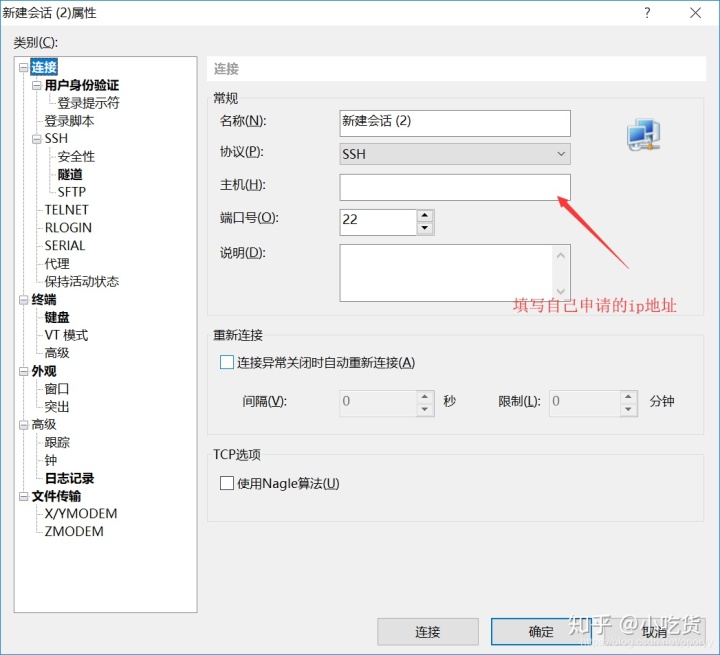Select X/YMODEM tree item
720x655 pixels.
[81, 514]
